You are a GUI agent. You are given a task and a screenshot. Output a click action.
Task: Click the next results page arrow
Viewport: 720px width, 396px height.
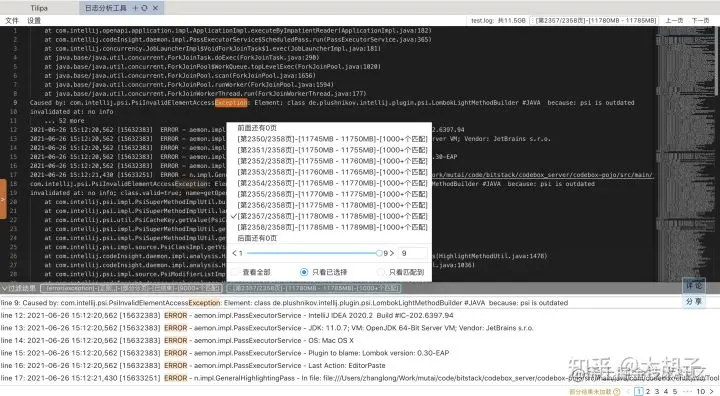coord(712,391)
